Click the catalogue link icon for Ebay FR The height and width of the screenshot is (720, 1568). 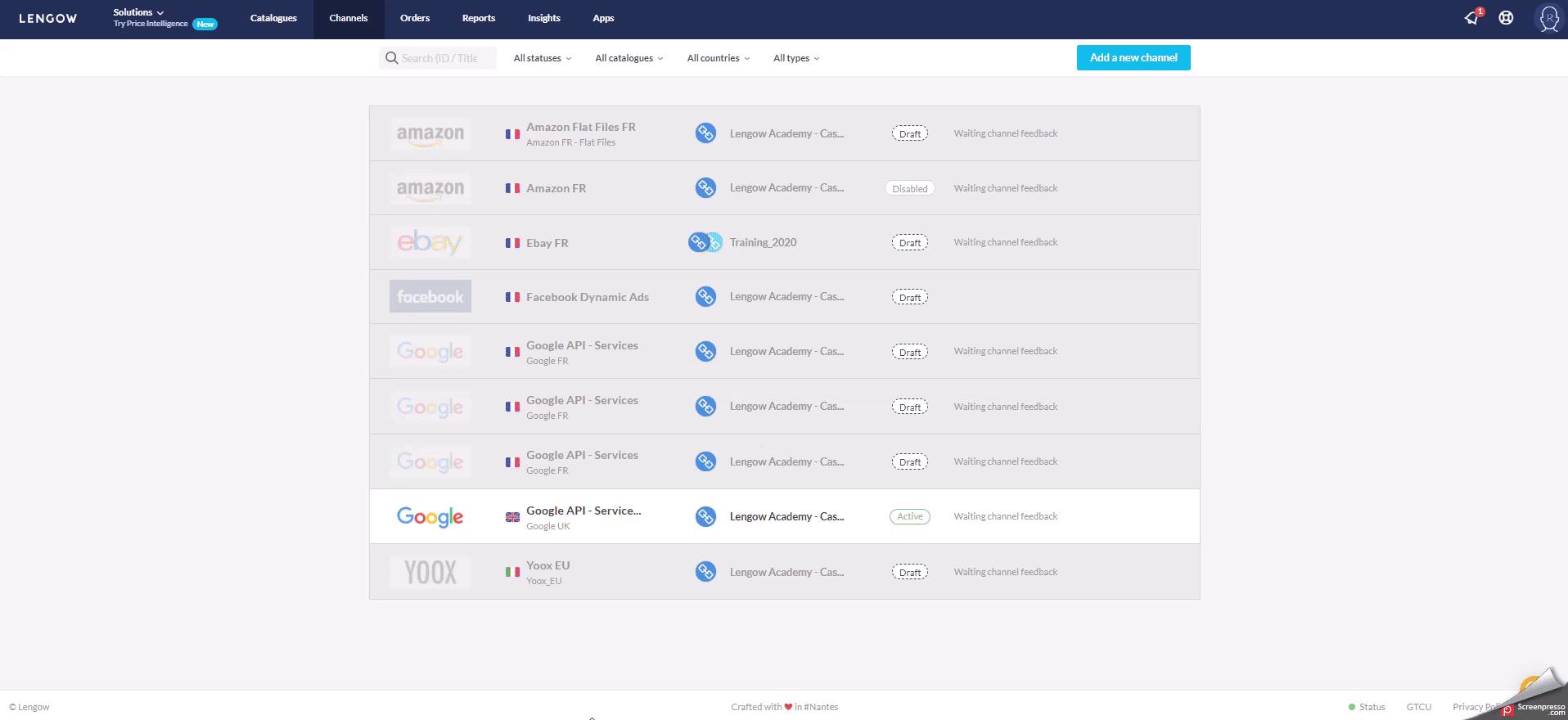click(700, 242)
